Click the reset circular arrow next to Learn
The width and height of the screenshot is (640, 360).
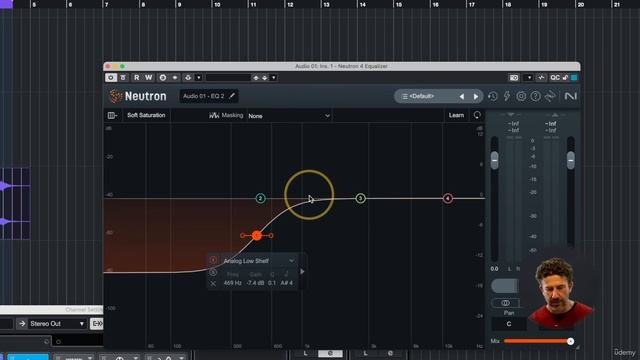[477, 116]
